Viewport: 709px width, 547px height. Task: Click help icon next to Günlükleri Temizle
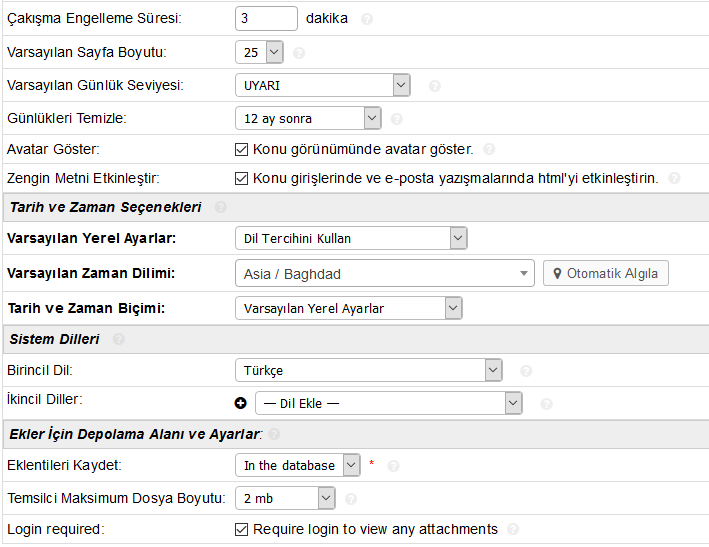coord(396,119)
